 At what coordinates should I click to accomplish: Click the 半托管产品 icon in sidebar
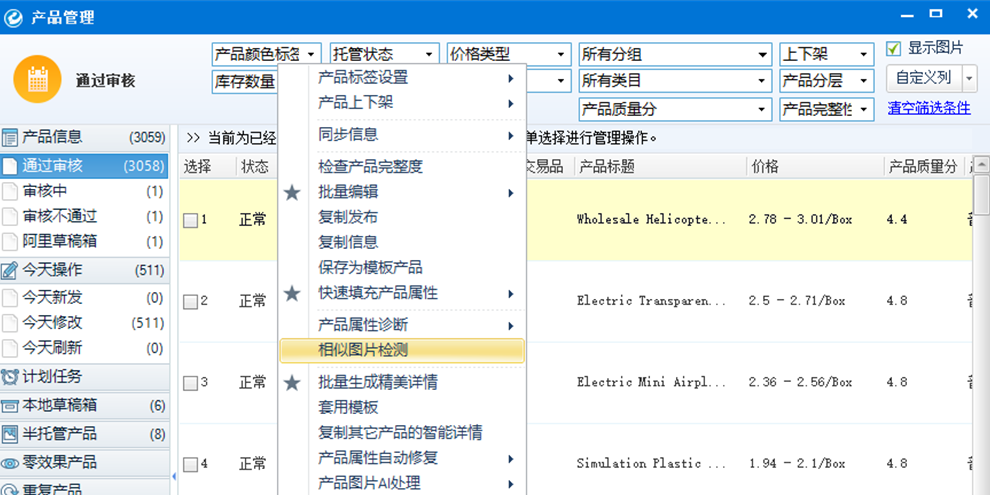click(x=10, y=434)
